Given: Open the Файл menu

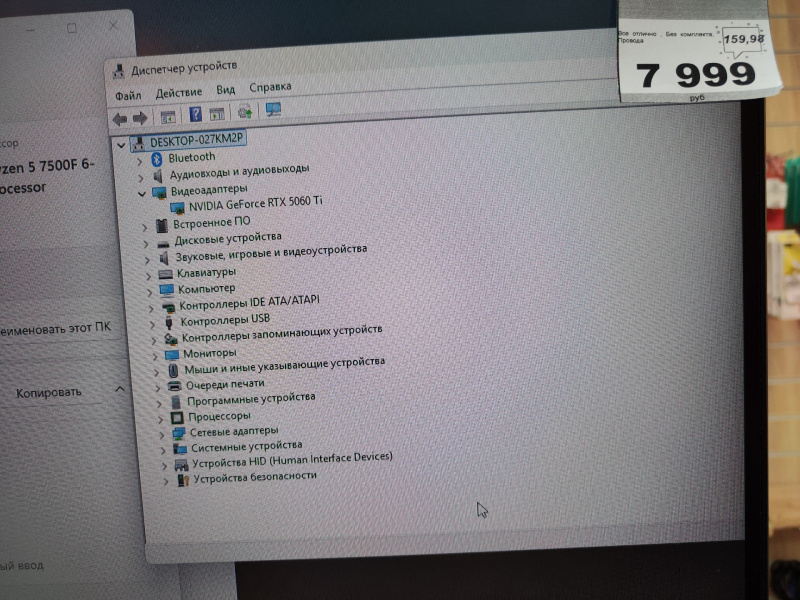Looking at the screenshot, I should [x=128, y=95].
